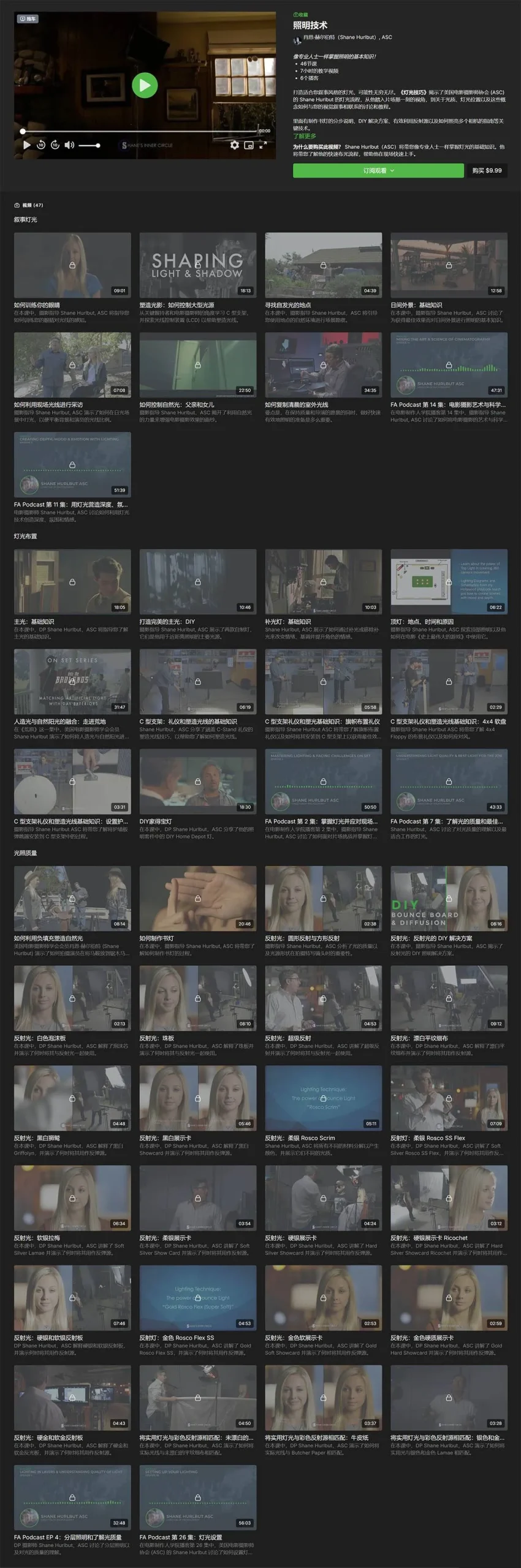Open the 塑造光影 Shaping Light & Shadow video
The height and width of the screenshot is (1568, 521).
[x=198, y=265]
